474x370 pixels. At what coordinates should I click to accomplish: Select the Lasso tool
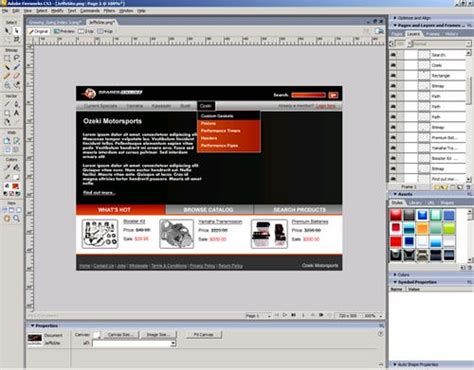16,58
